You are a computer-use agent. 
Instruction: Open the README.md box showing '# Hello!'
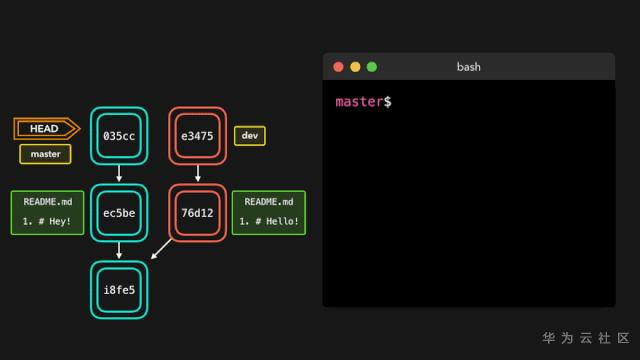(x=269, y=213)
